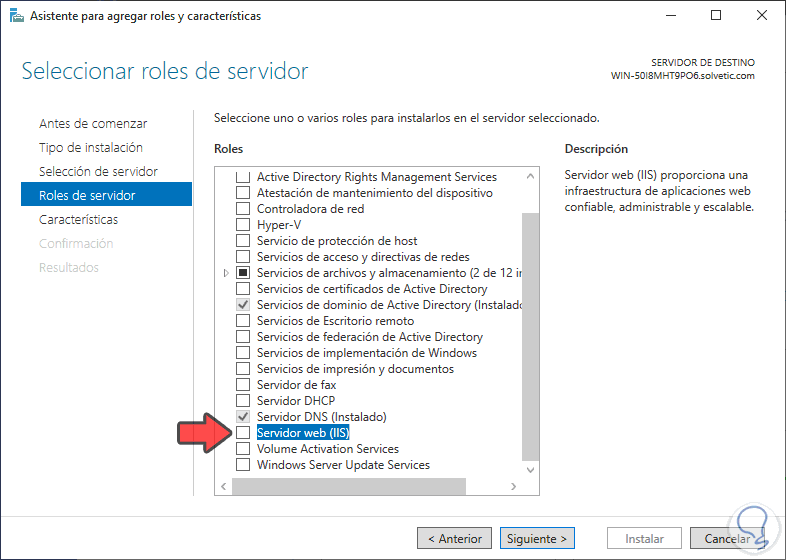786x560 pixels.
Task: Select the Servidor de fax checkbox
Action: 243,385
